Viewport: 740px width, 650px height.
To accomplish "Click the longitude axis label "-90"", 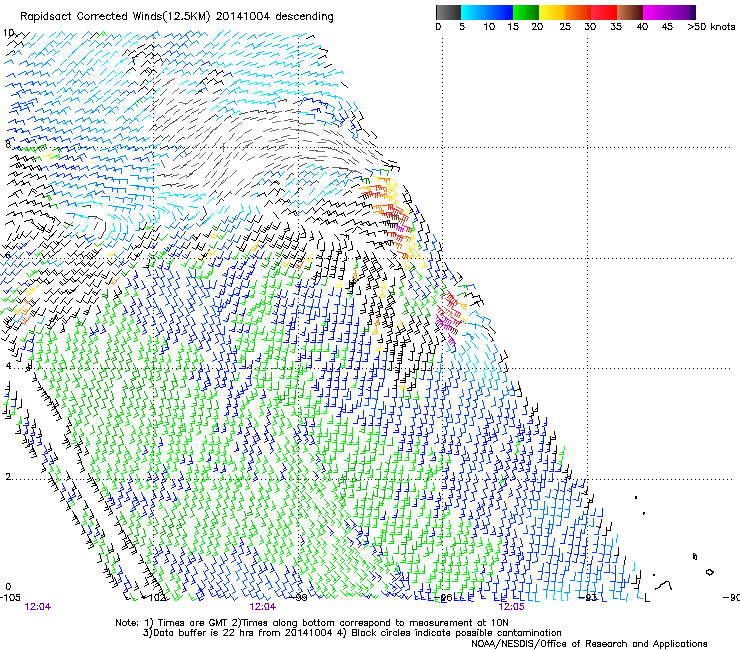I will click(x=732, y=598).
